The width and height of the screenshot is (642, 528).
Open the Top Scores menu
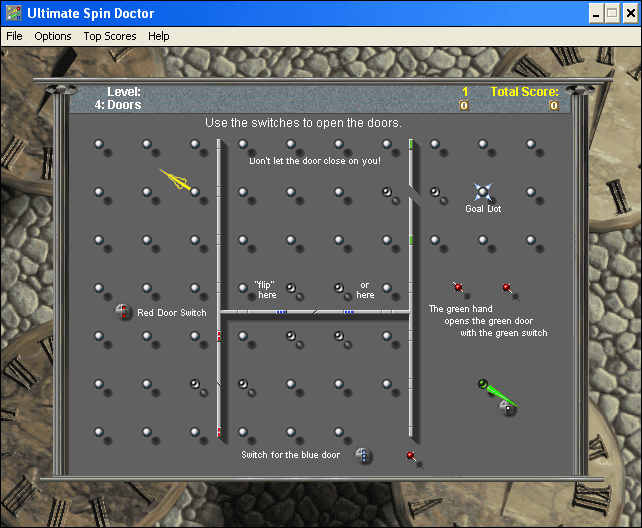click(x=110, y=36)
